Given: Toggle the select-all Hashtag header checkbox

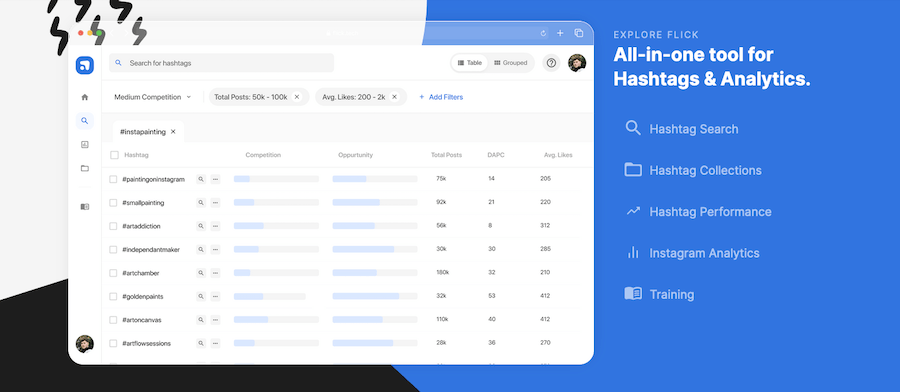Looking at the screenshot, I should [x=114, y=155].
